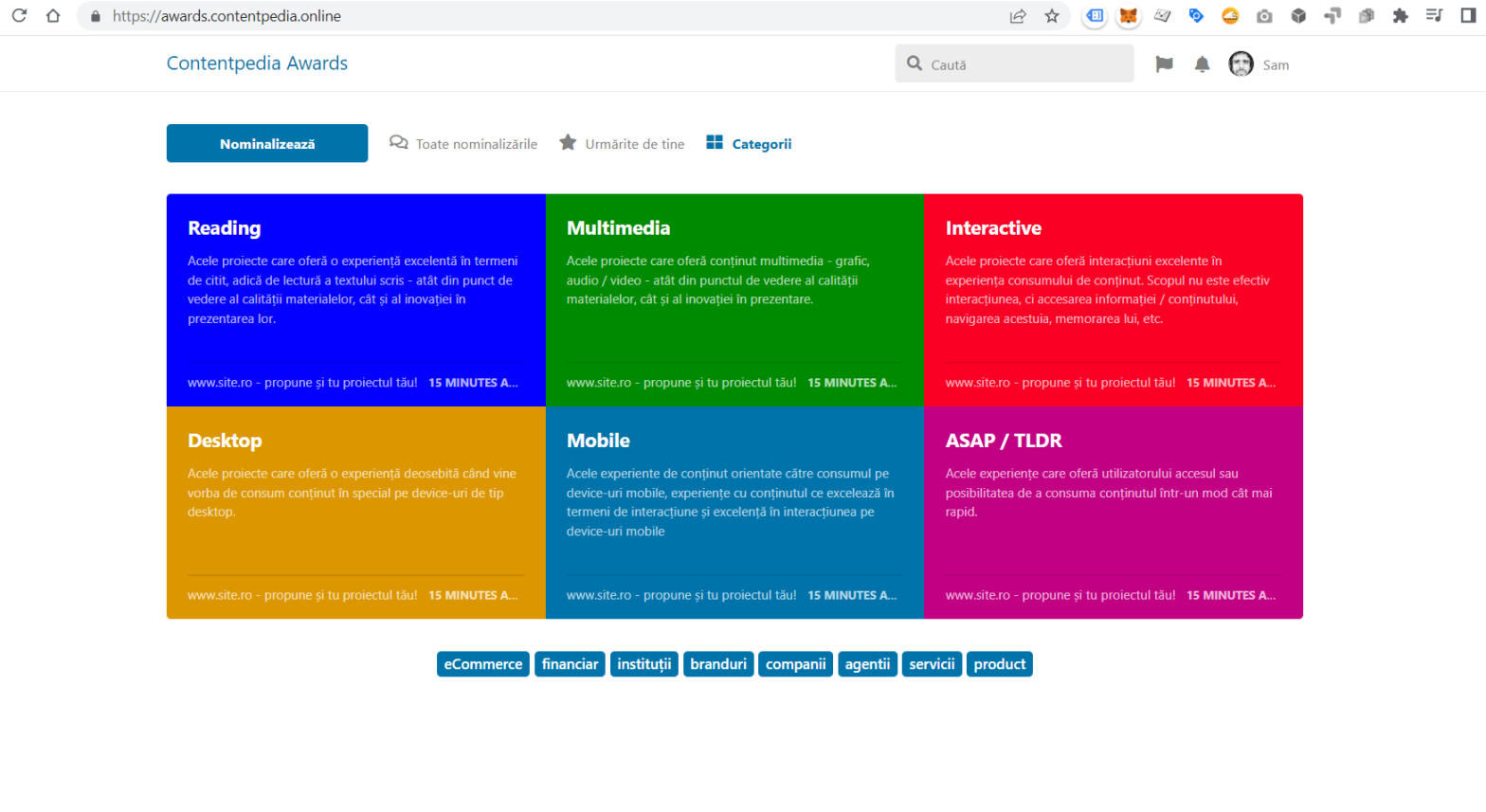Click the MetaMask fox extension icon
Image resolution: width=1486 pixels, height=812 pixels.
point(1128,16)
